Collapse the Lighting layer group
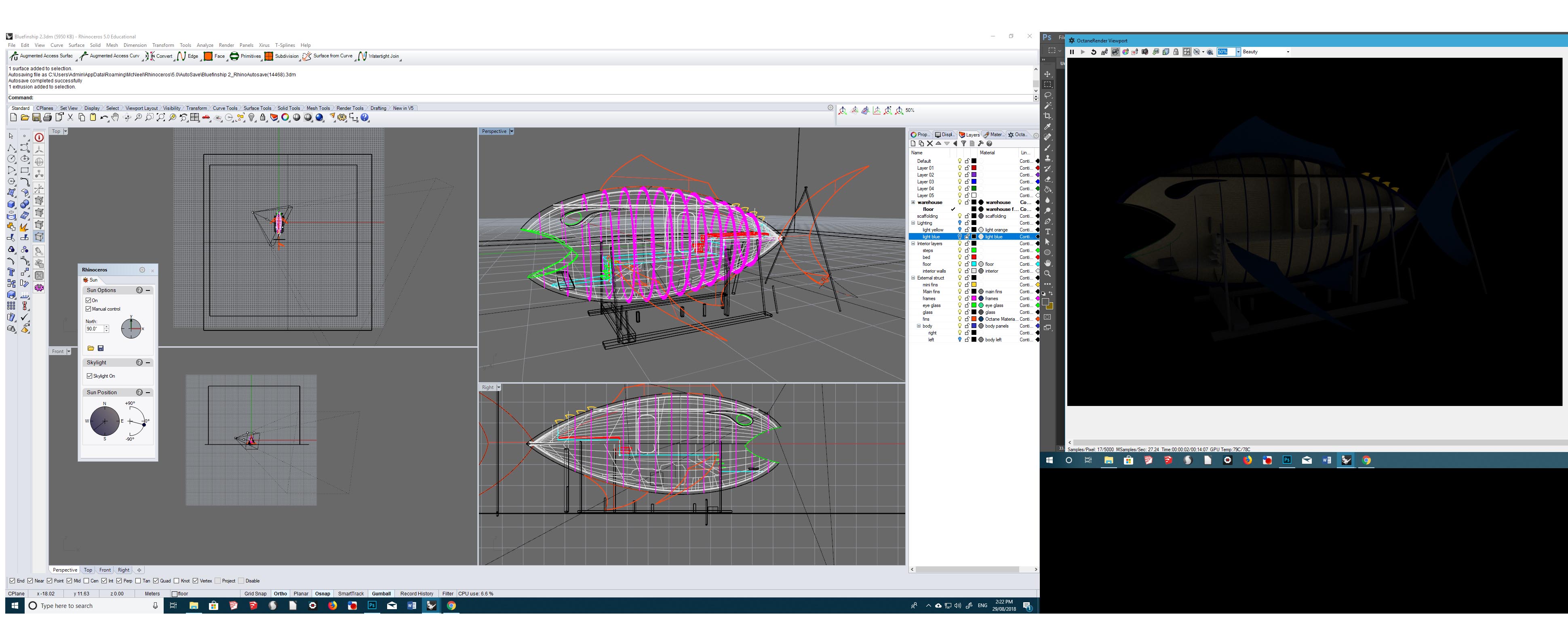Viewport: 1568px width, 635px height. click(913, 223)
